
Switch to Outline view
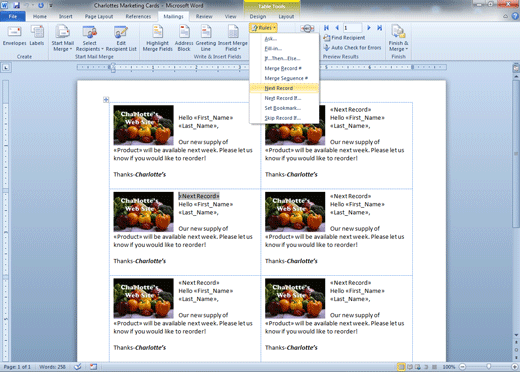pyautogui.click(x=426, y=367)
